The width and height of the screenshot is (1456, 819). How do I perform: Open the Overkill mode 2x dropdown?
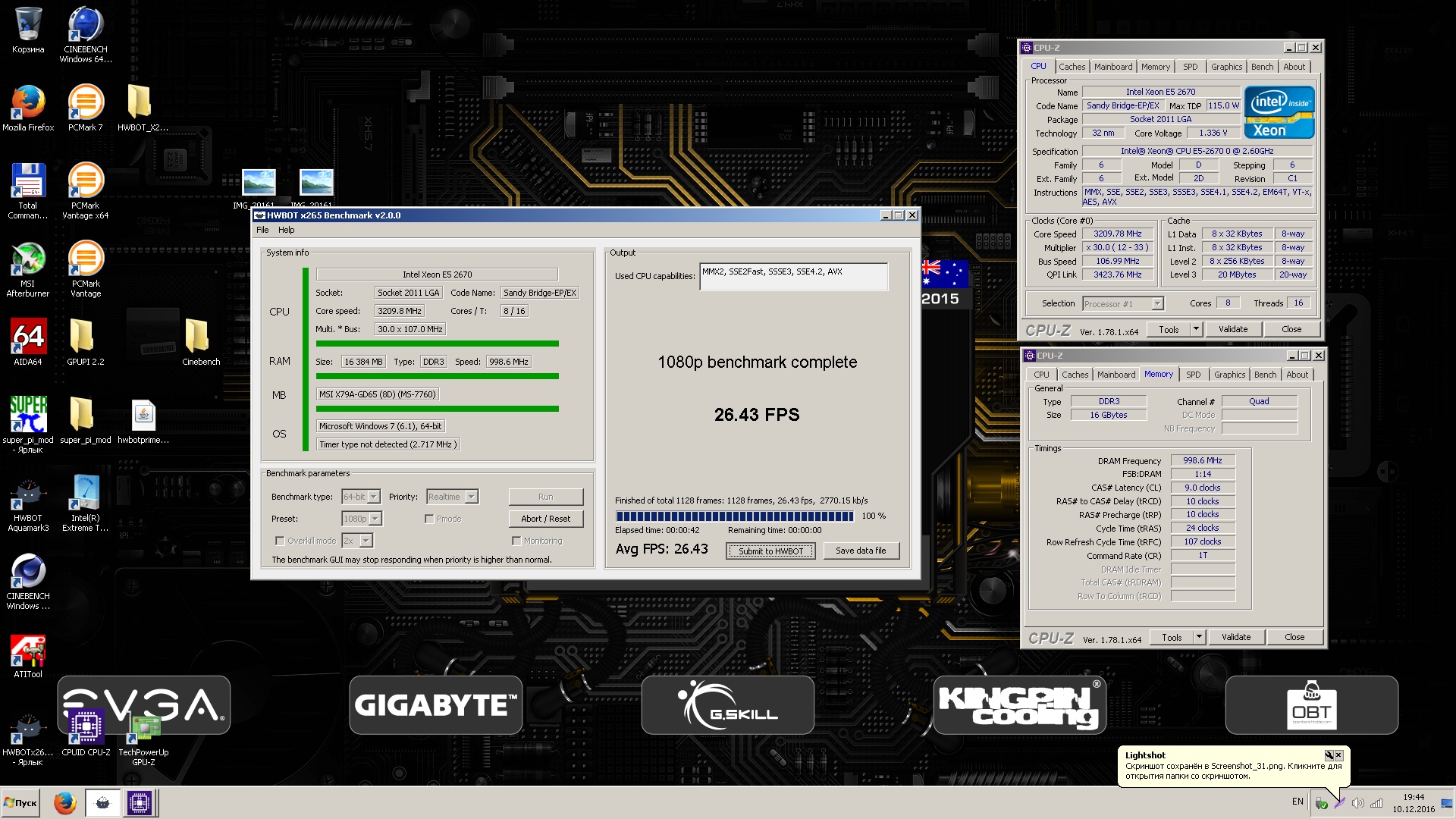click(x=357, y=541)
